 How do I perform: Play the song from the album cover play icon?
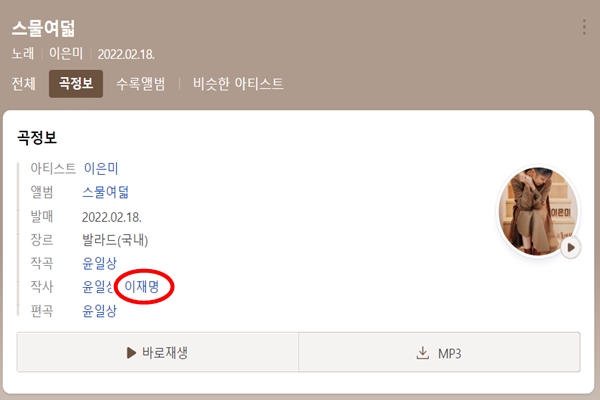(571, 248)
